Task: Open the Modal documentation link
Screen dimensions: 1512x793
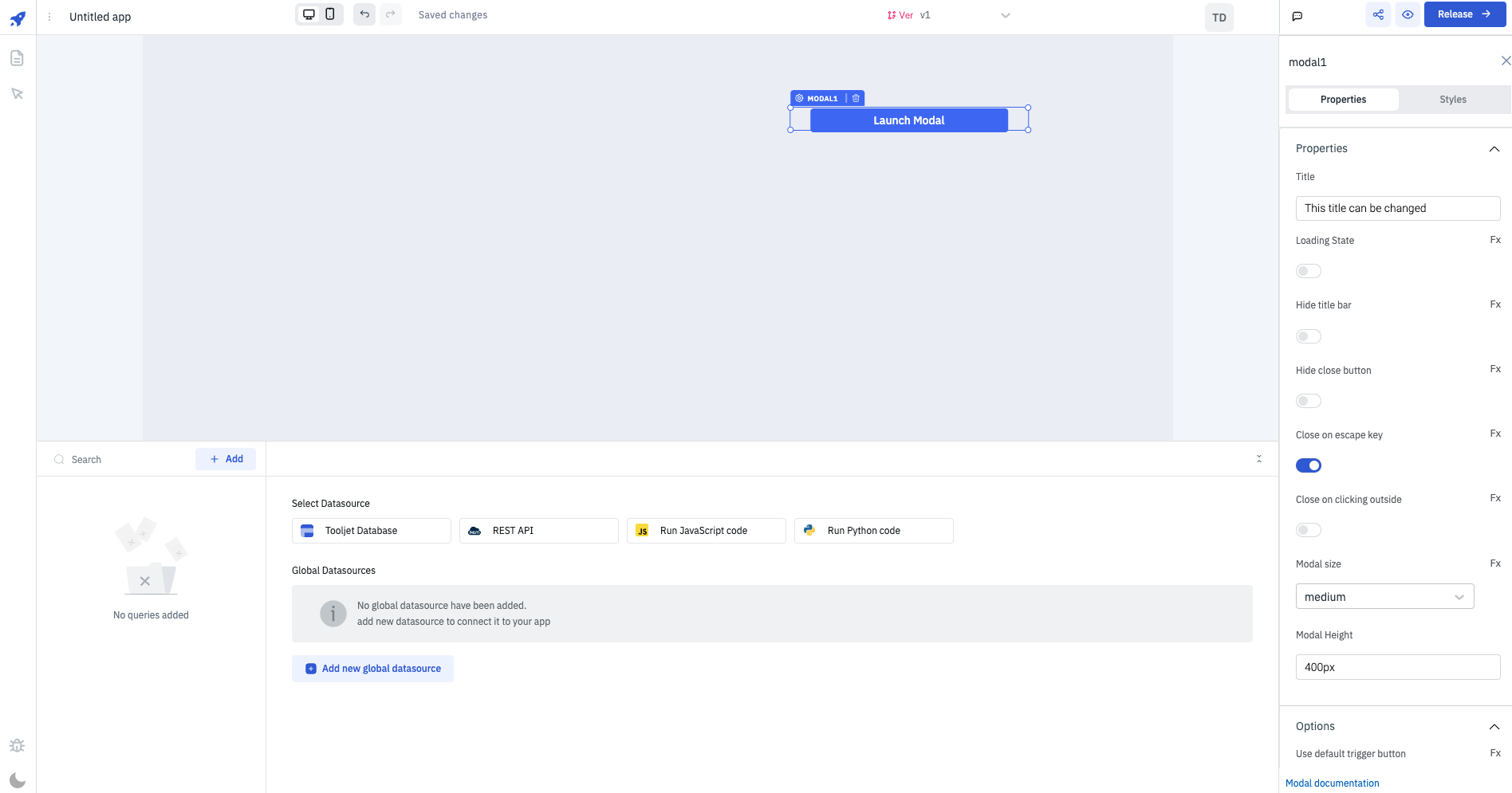Action: pos(1332,783)
